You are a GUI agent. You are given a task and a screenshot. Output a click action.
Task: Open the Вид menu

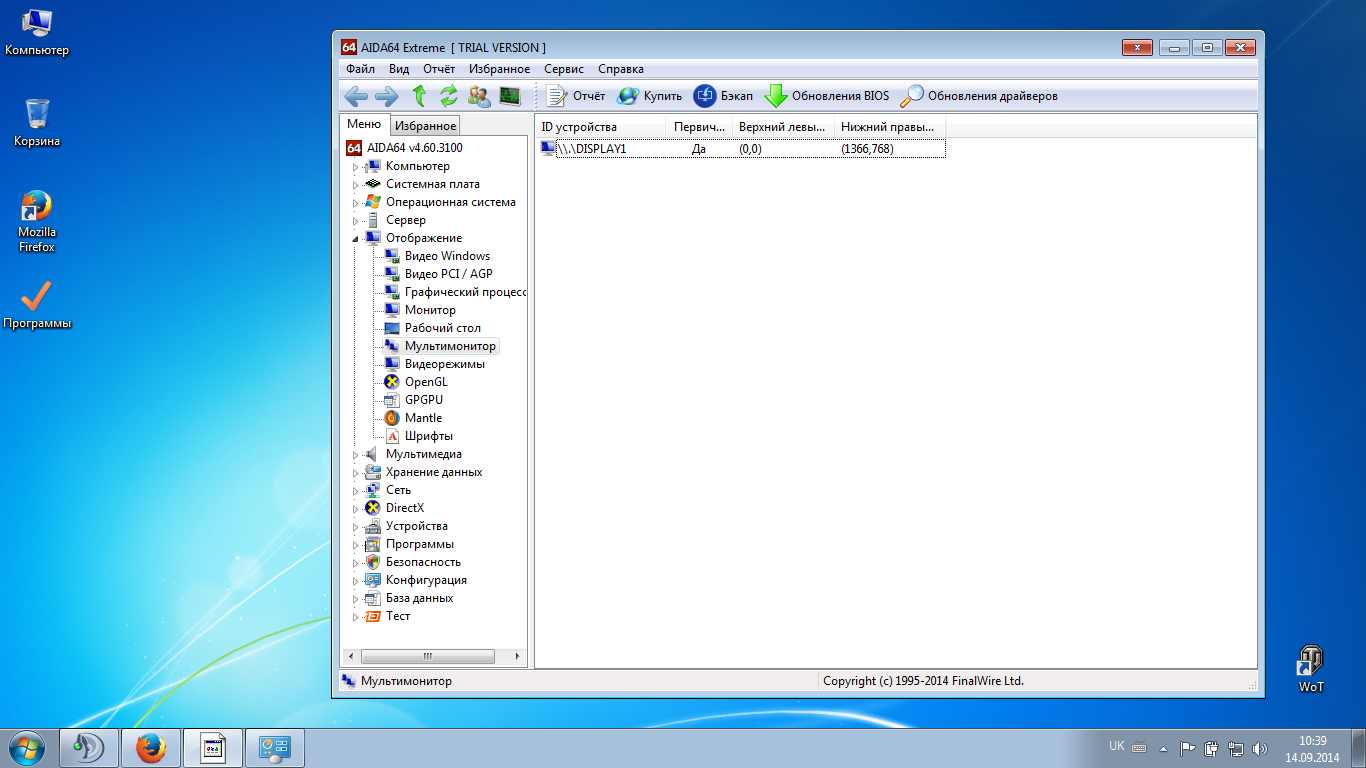pyautogui.click(x=399, y=69)
